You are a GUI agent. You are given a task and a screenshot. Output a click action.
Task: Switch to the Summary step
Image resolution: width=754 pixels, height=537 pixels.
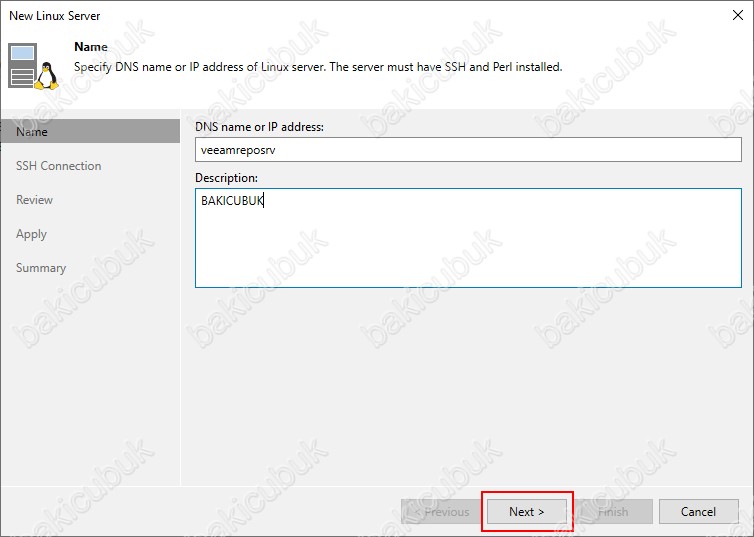[x=41, y=268]
